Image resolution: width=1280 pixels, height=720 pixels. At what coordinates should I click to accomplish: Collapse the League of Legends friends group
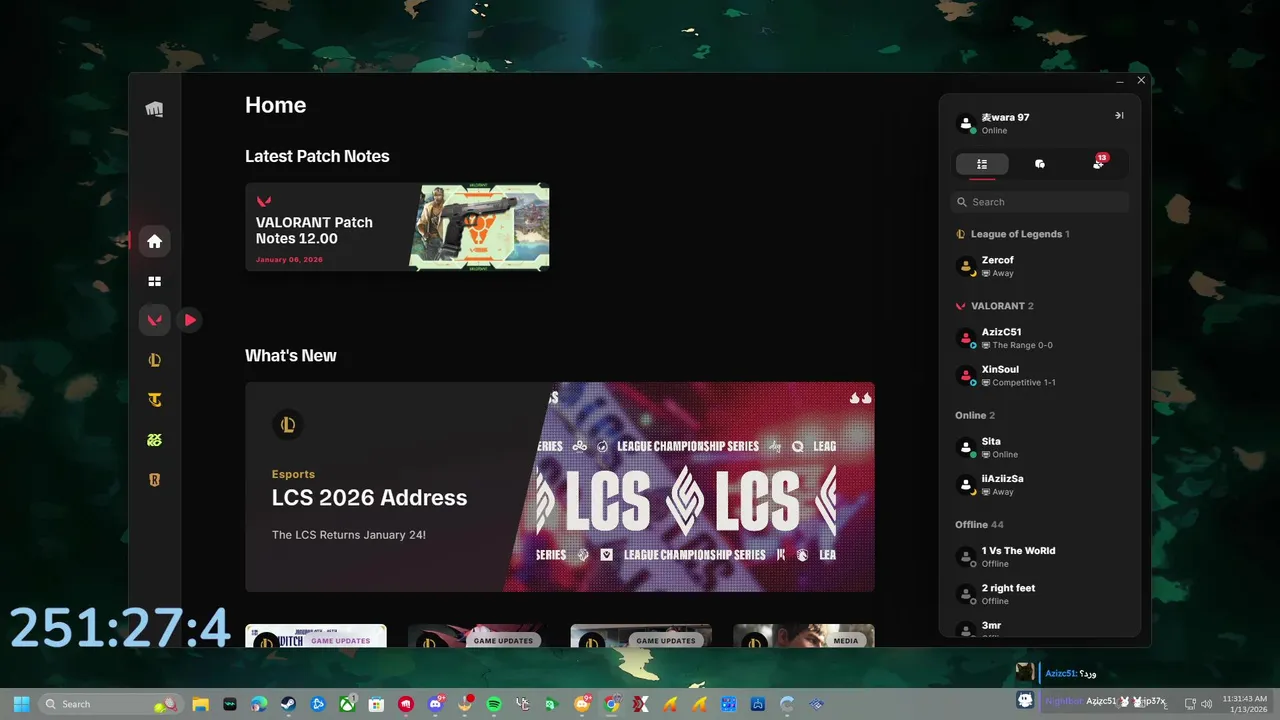tap(1012, 234)
